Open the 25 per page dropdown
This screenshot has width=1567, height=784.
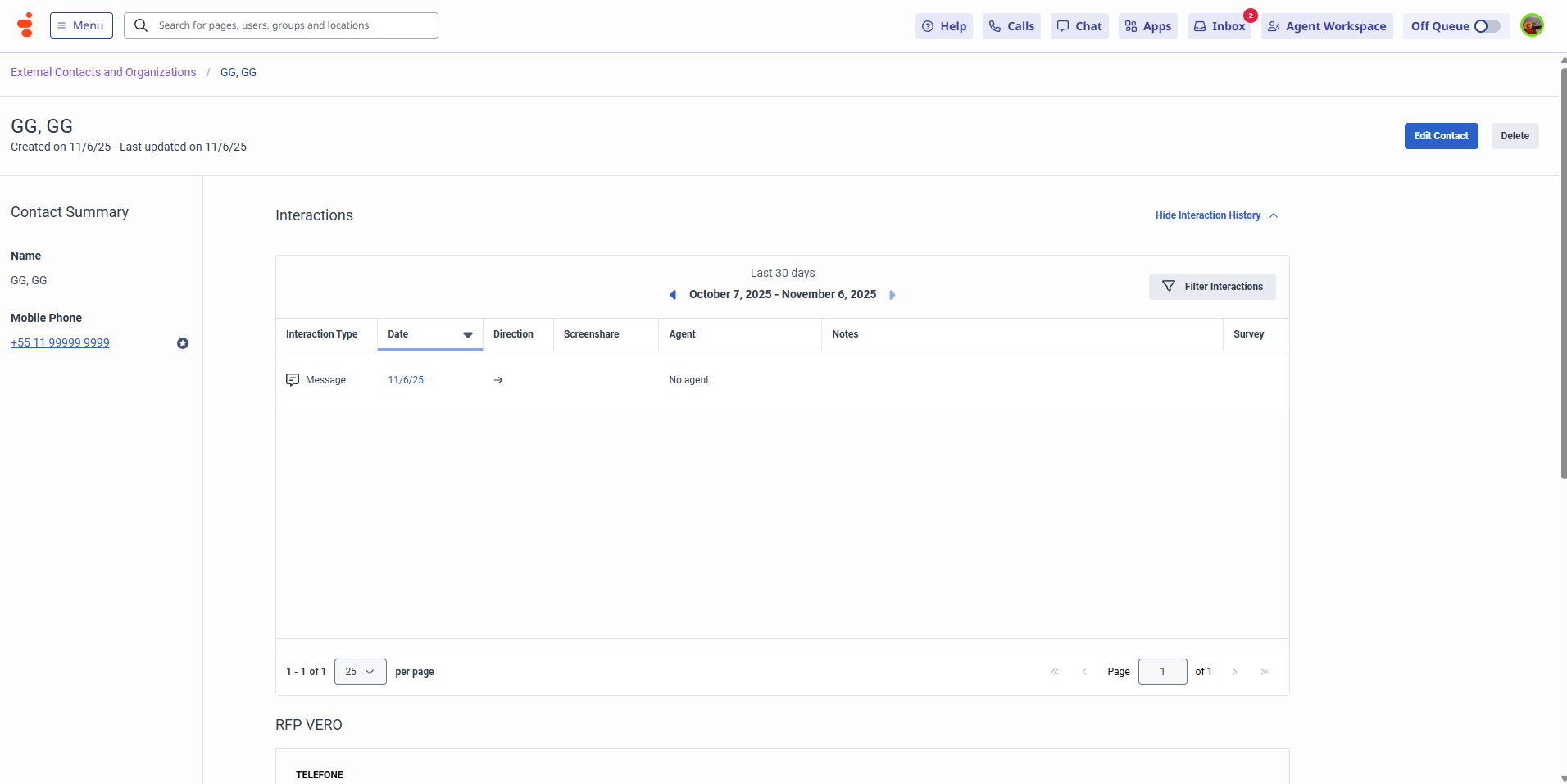pos(360,672)
